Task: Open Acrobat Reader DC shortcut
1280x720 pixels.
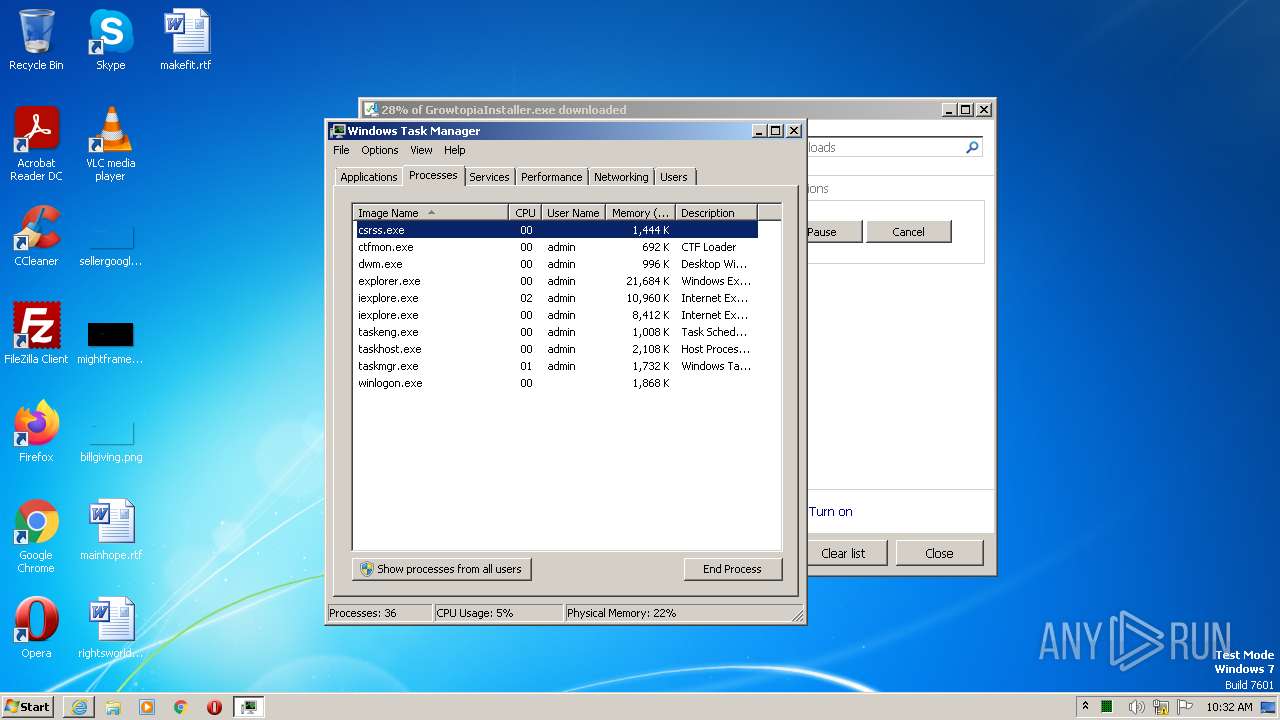Action: [x=36, y=144]
